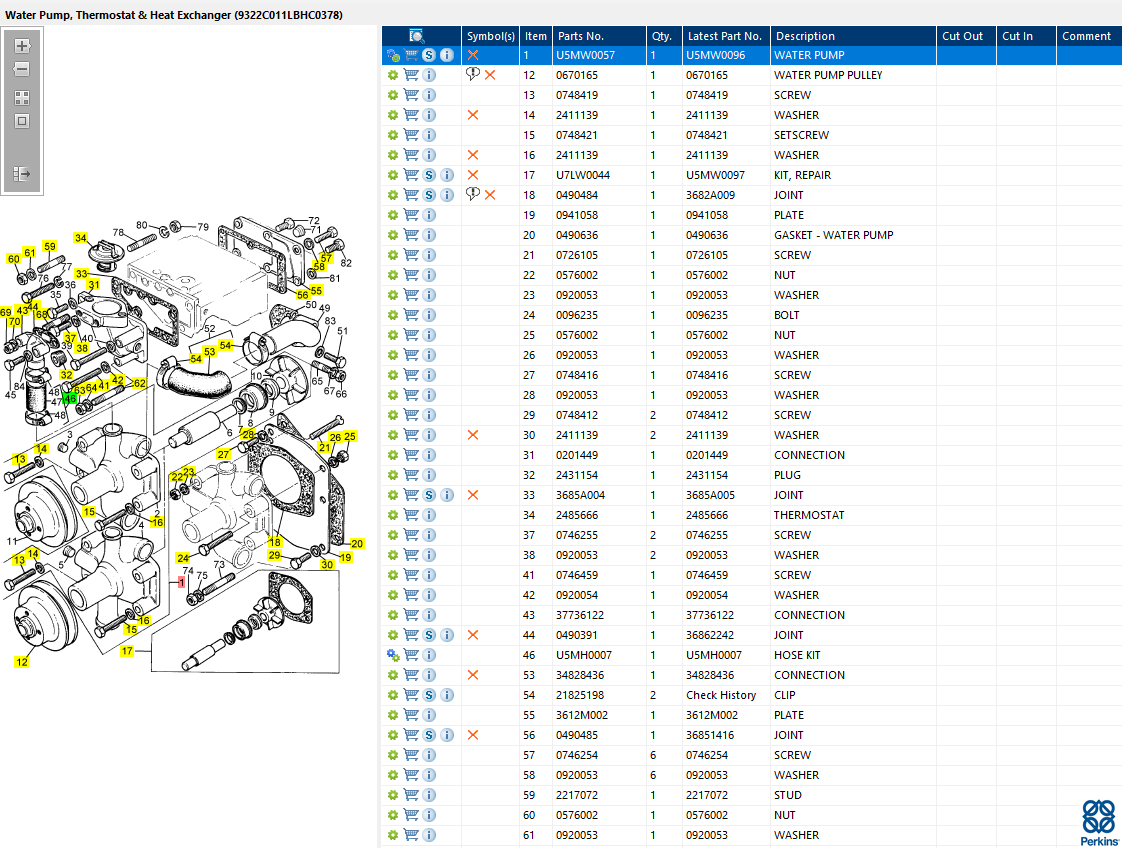Image resolution: width=1122 pixels, height=848 pixels.
Task: Click the WATER PUMP PULLEY description
Action: (828, 75)
